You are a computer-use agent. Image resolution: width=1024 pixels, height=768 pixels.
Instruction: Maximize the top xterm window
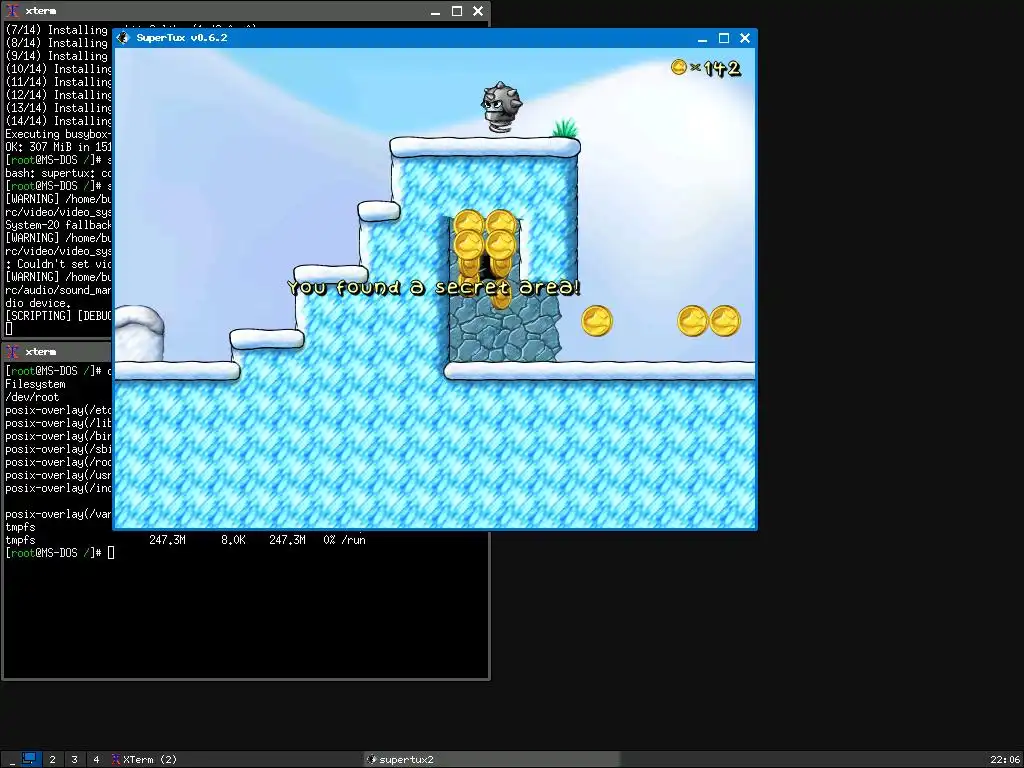click(457, 11)
